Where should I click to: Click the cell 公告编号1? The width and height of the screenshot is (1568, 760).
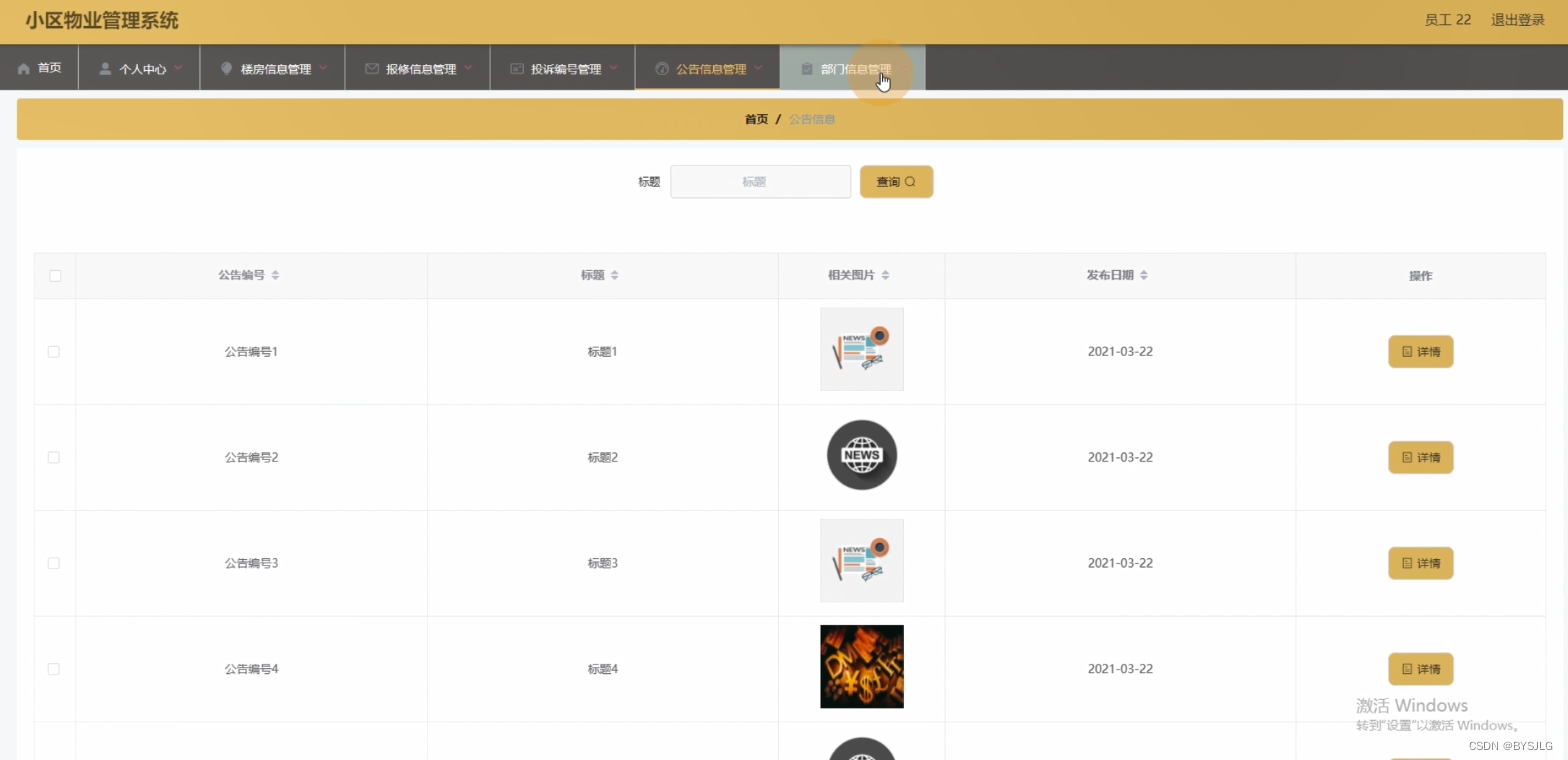pyautogui.click(x=251, y=352)
